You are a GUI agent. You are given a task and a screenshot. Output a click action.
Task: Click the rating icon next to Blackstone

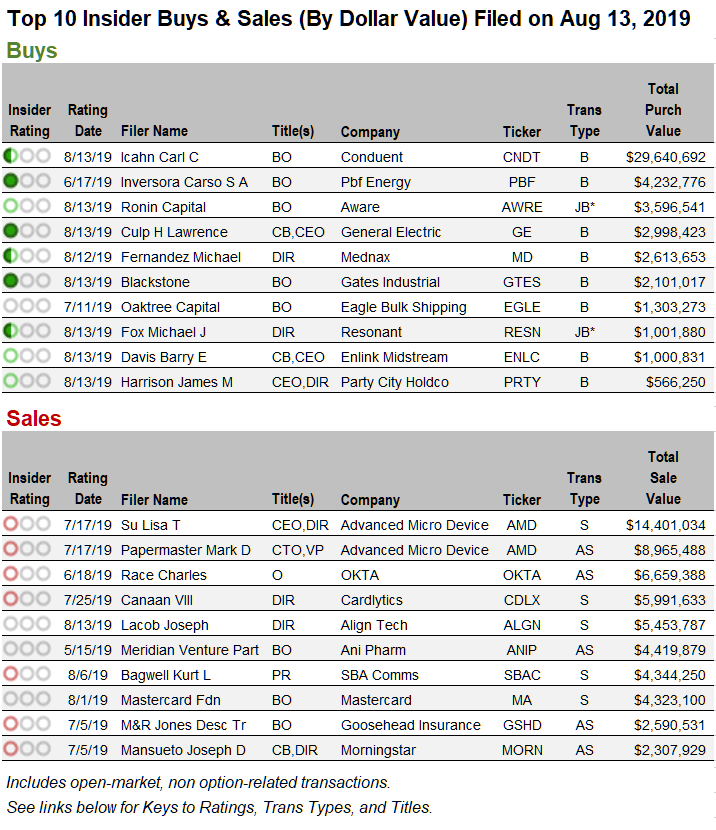tap(27, 282)
